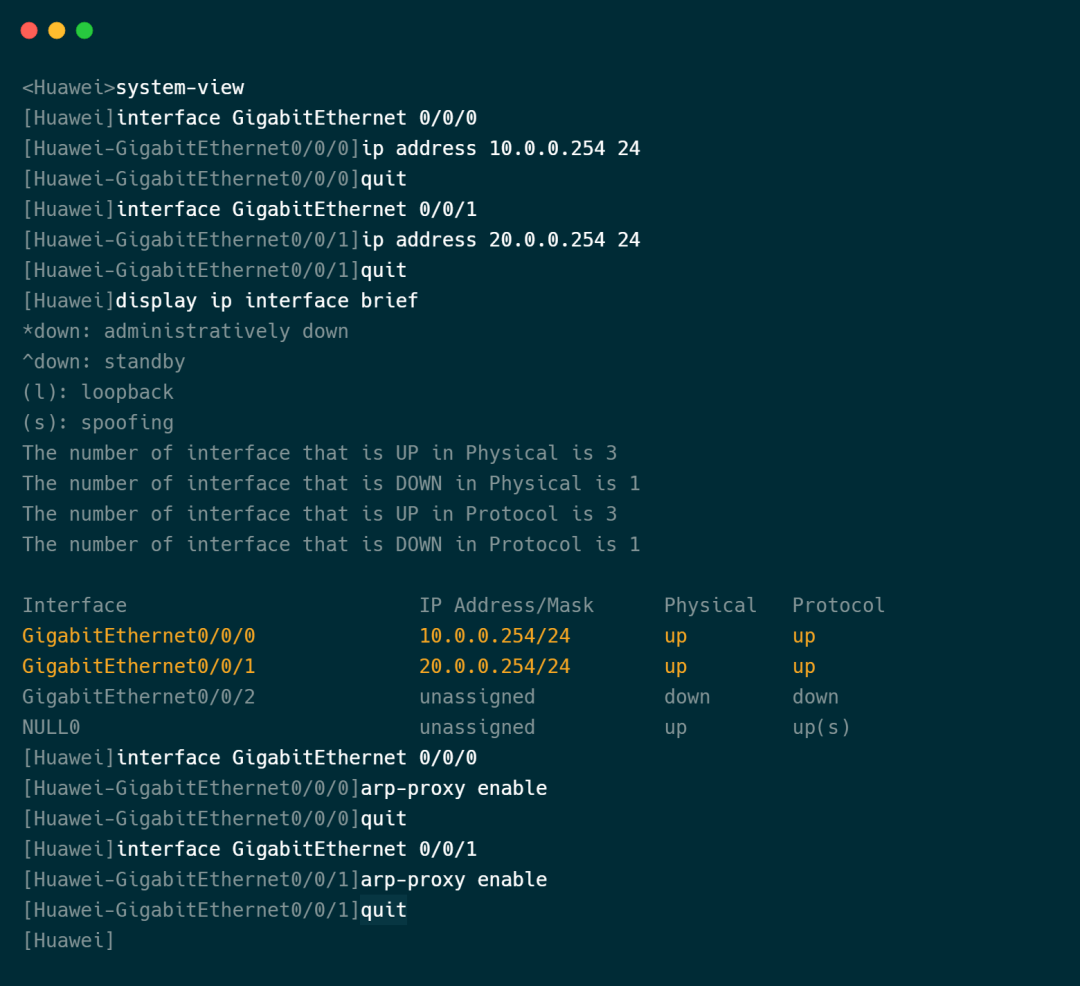Click the final quit command with cursor

tap(384, 910)
